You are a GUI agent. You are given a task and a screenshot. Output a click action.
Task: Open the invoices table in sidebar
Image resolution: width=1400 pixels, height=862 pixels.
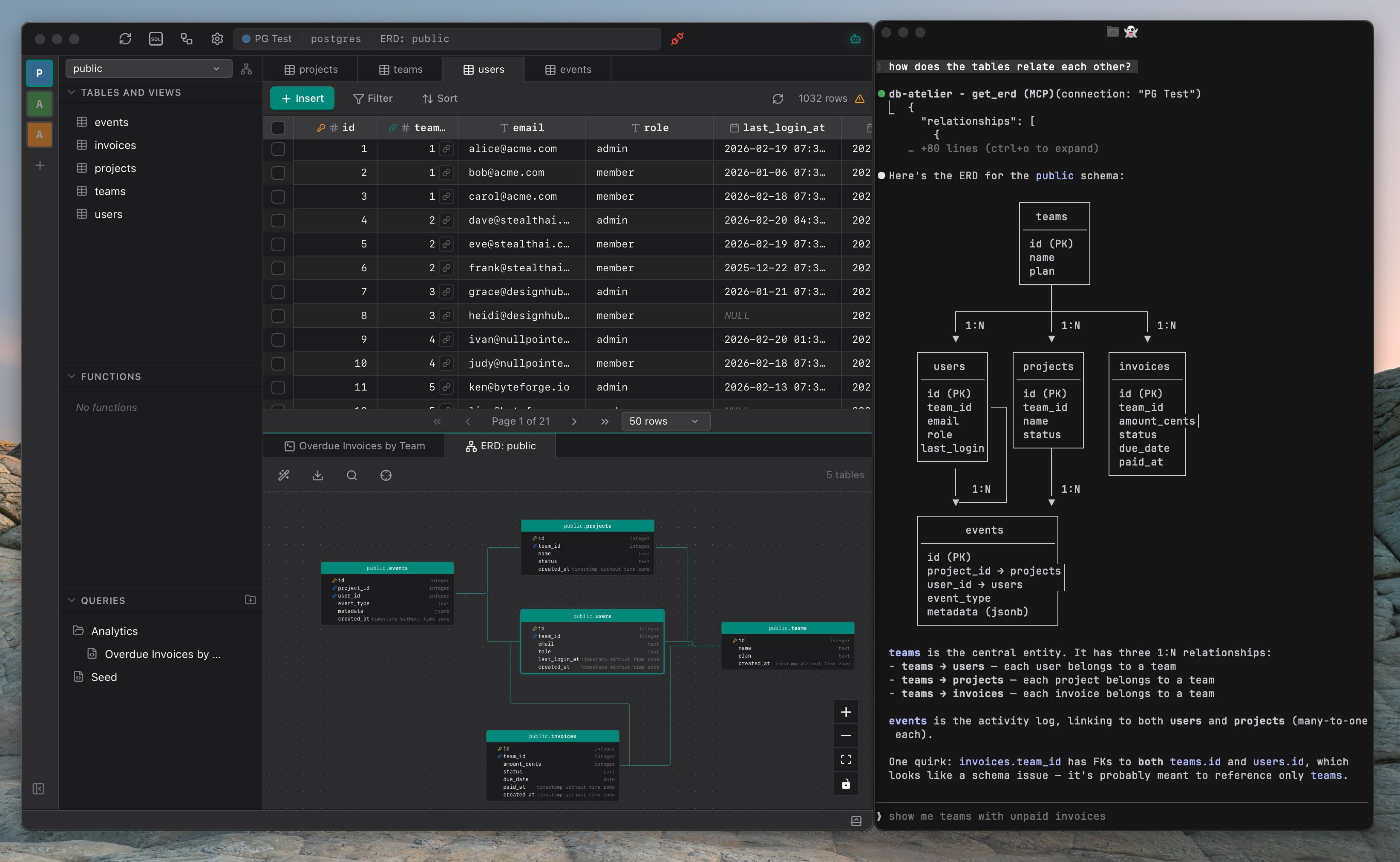pyautogui.click(x=115, y=145)
